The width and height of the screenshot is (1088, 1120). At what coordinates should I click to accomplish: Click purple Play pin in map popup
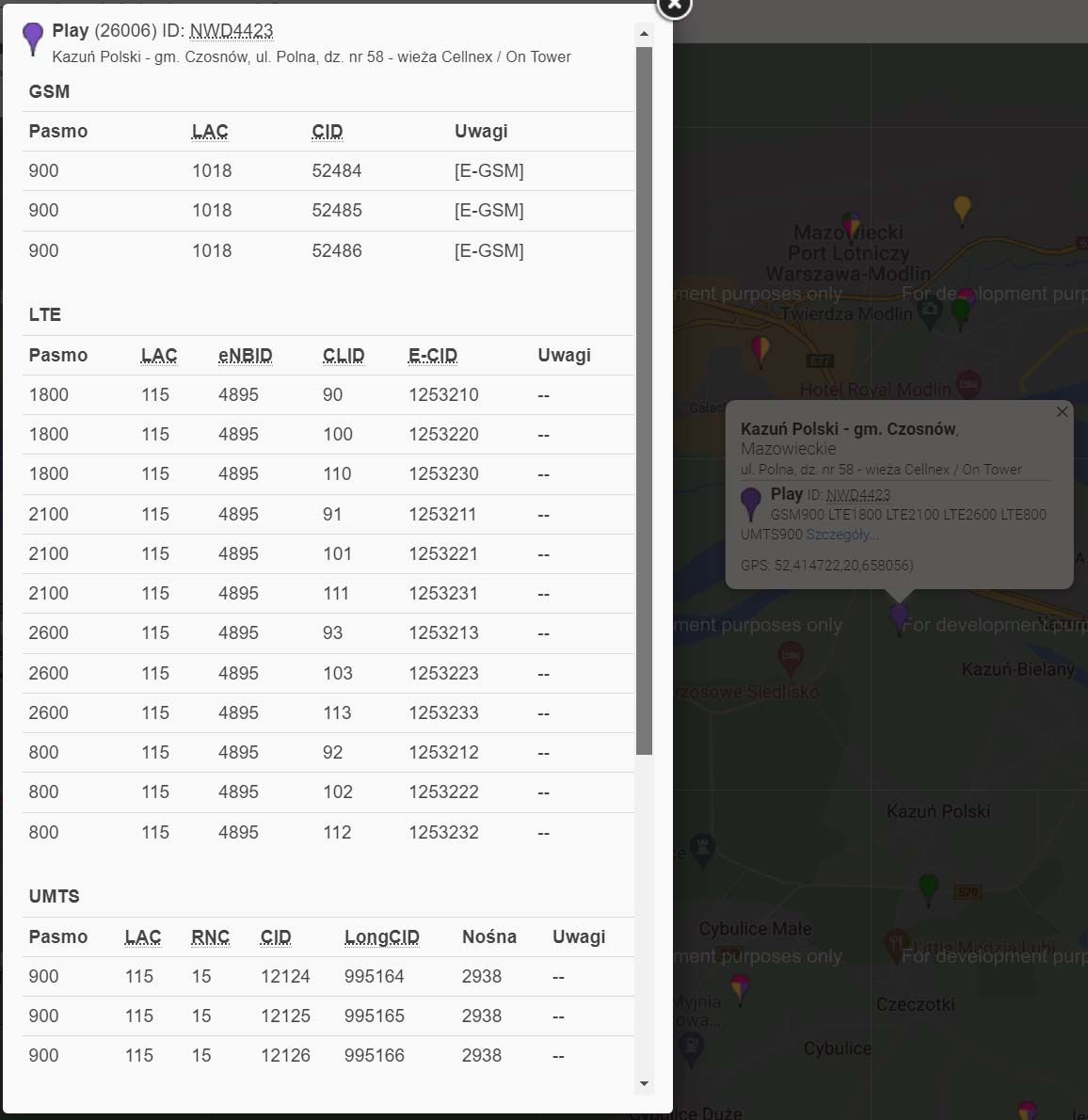[751, 504]
